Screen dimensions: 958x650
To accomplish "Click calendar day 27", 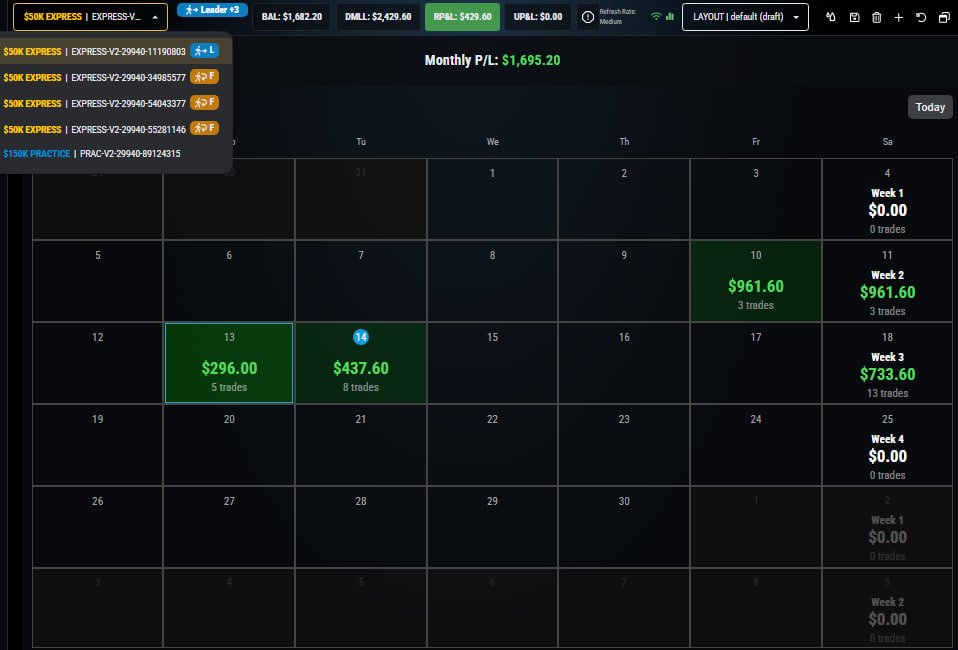I will point(229,527).
